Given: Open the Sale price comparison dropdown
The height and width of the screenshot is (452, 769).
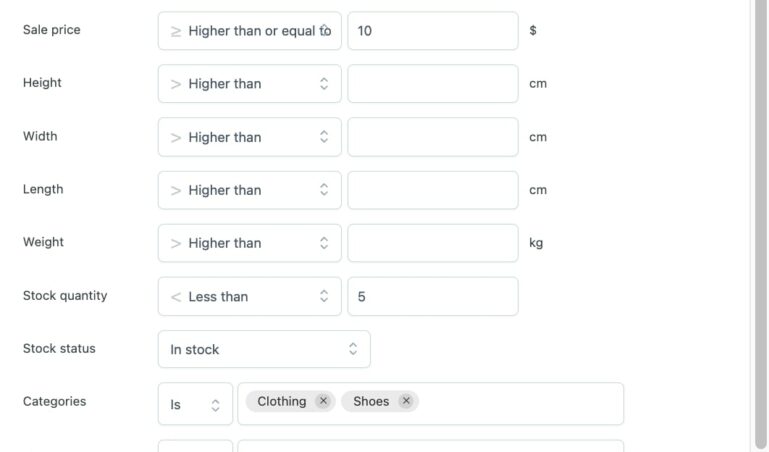Looking at the screenshot, I should (x=249, y=31).
